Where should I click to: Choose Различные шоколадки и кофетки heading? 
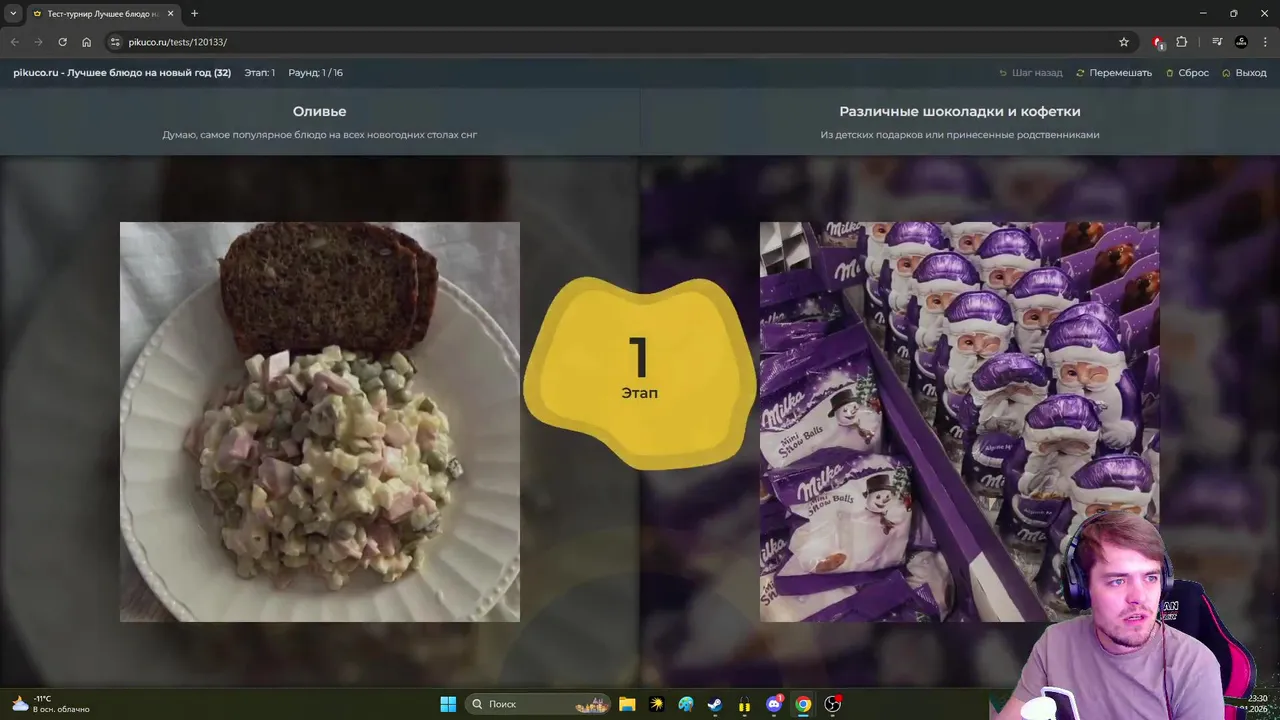[x=960, y=111]
